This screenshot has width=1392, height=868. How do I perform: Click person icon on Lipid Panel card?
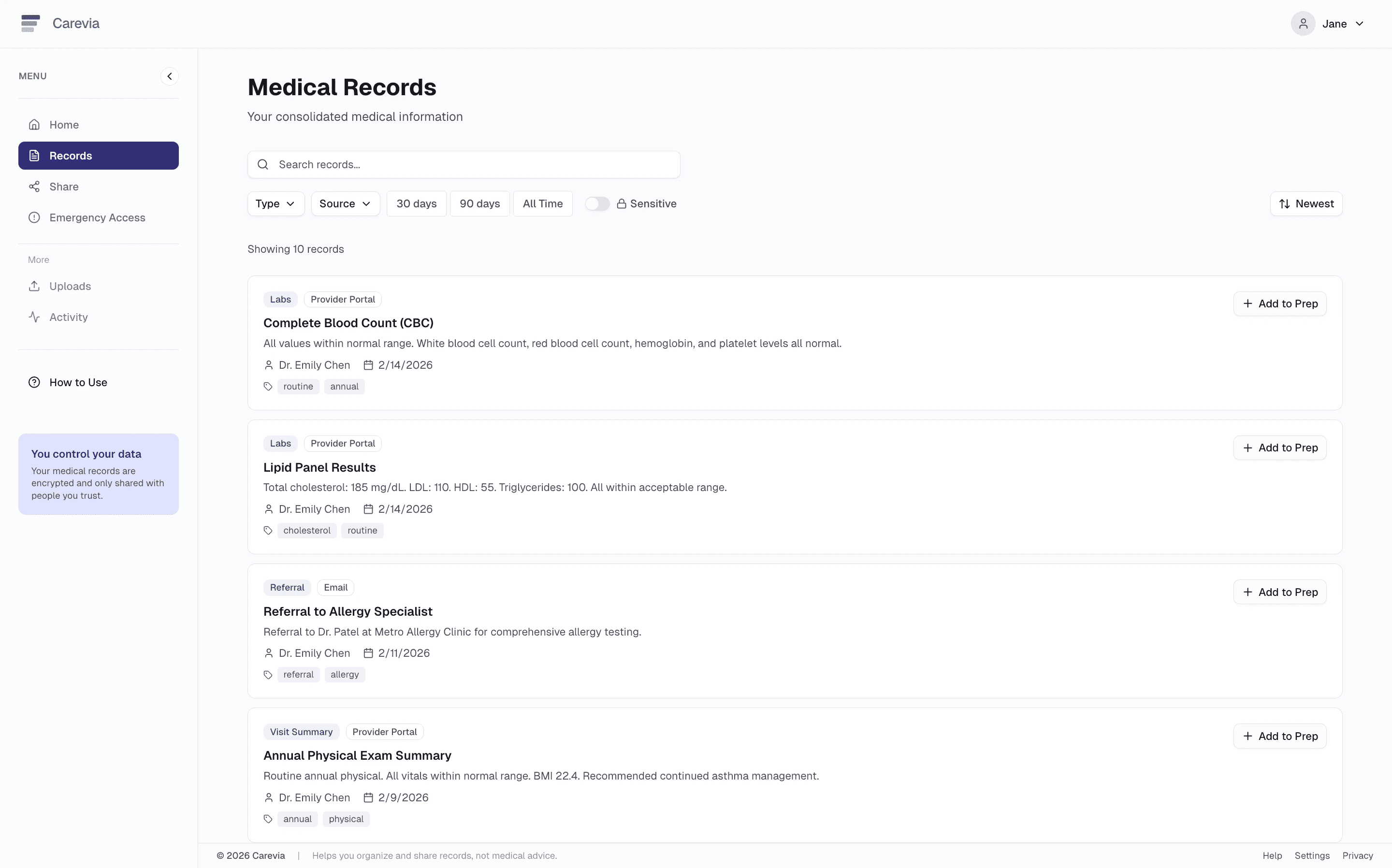pos(269,509)
